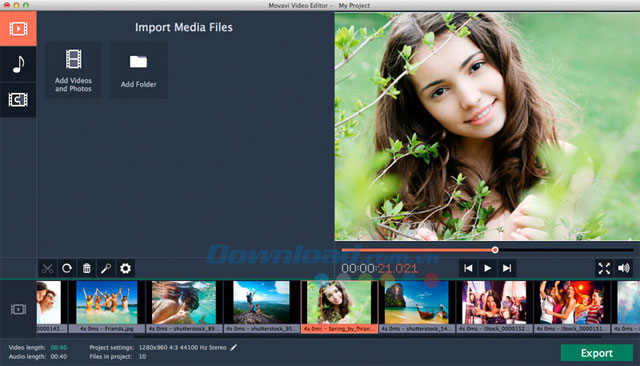Screen dimensions: 640x366
Task: Skip to next frame button
Action: pyautogui.click(x=507, y=268)
